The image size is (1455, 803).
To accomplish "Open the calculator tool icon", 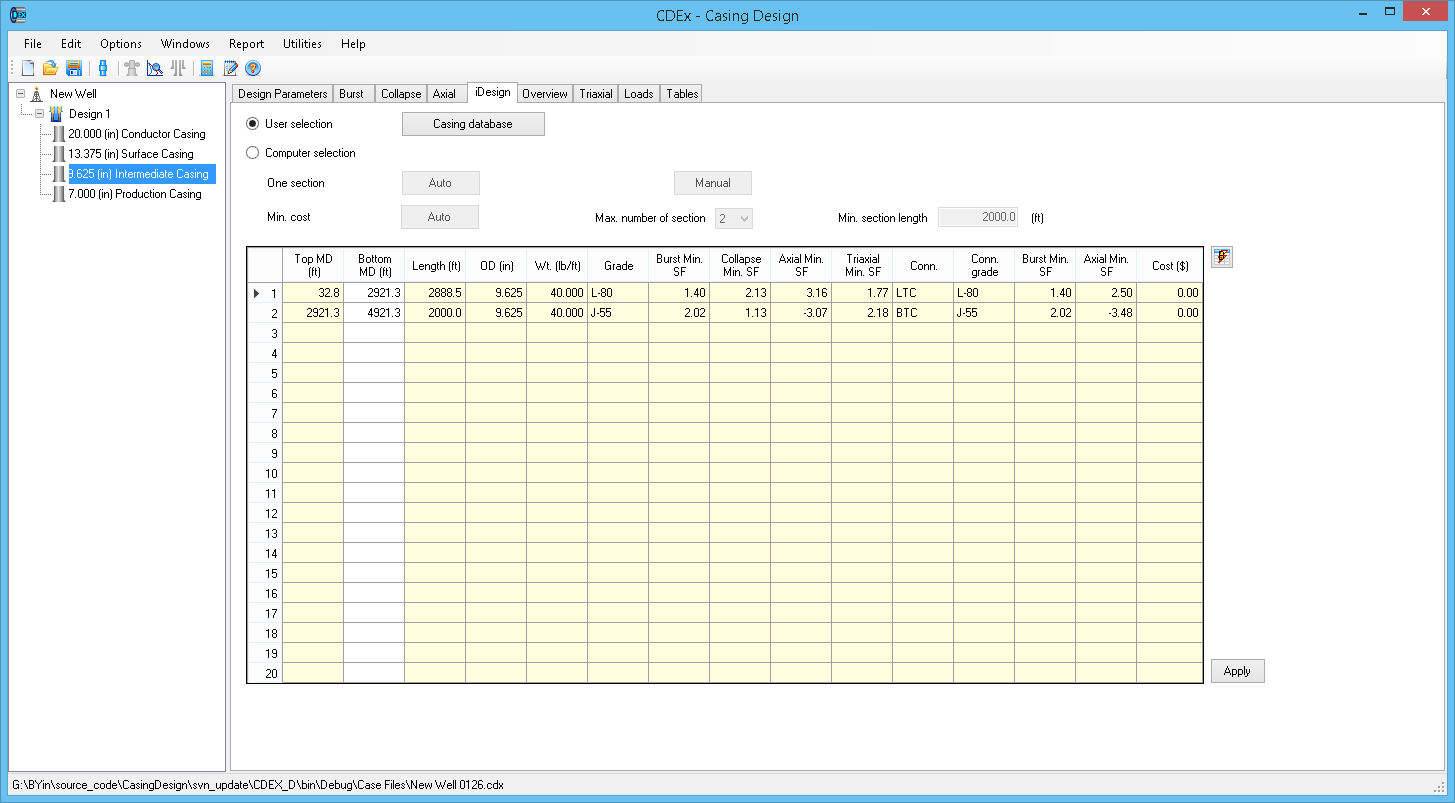I will (207, 68).
